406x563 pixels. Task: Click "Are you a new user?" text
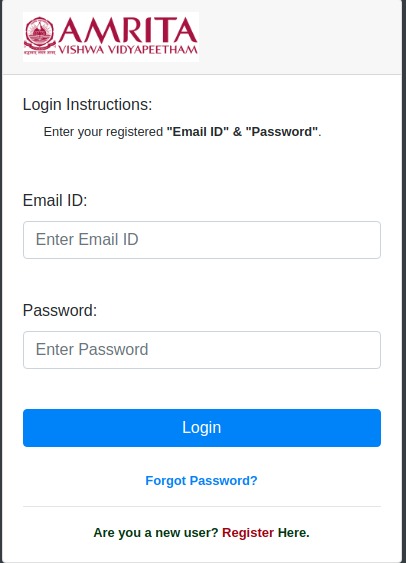coord(156,532)
